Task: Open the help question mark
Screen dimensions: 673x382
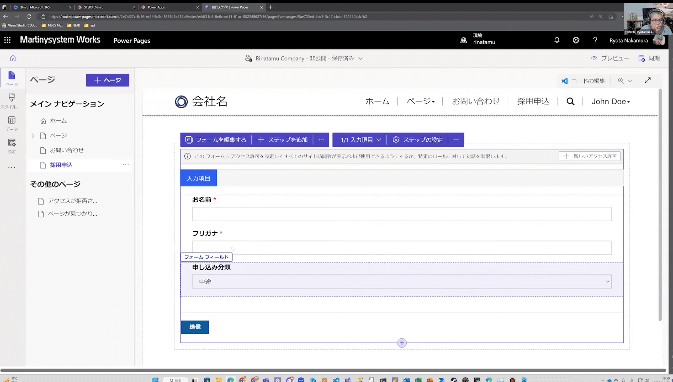Action: pos(595,40)
